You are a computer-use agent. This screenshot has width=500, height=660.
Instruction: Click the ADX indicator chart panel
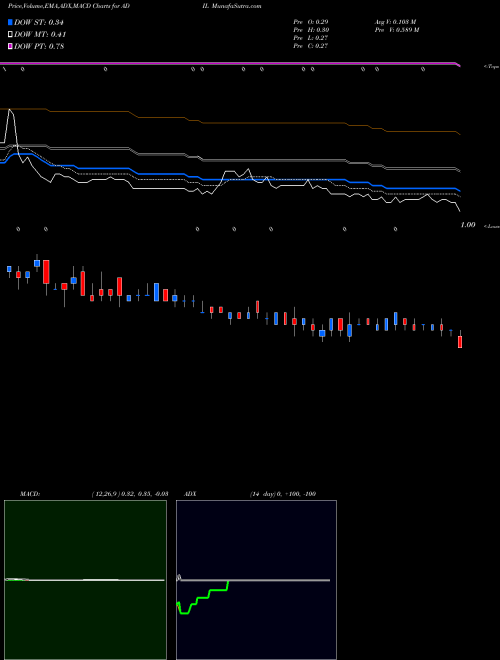[256, 580]
